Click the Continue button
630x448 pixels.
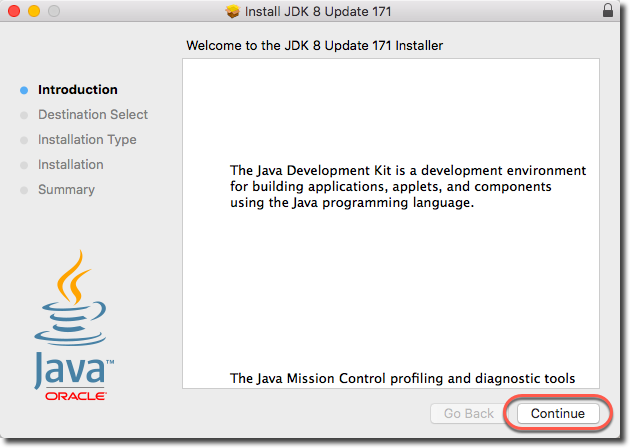click(558, 413)
